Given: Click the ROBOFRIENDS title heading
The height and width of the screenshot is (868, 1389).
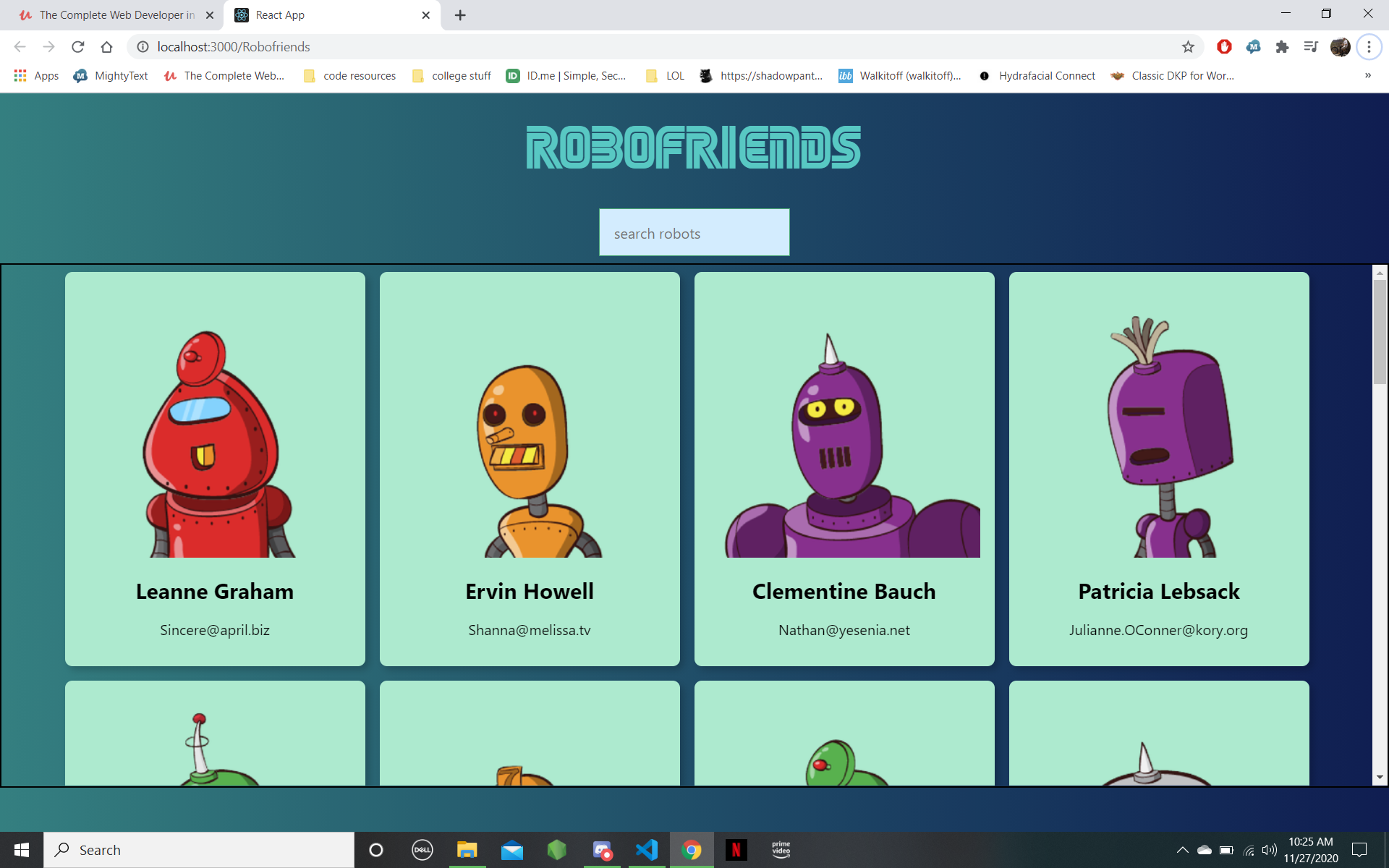Looking at the screenshot, I should point(693,148).
